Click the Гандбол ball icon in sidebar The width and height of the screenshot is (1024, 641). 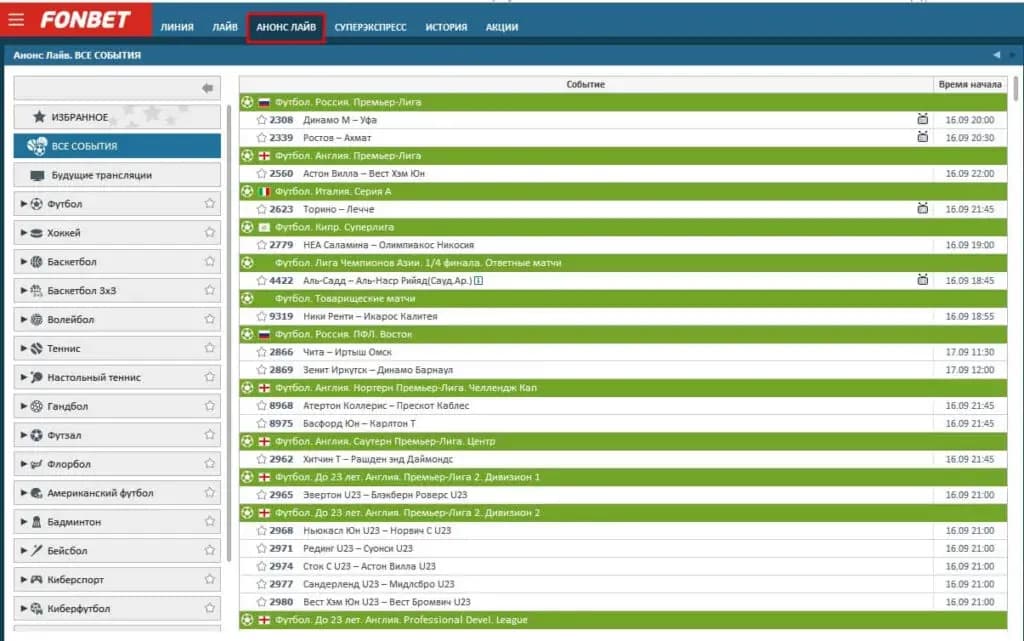[37, 406]
